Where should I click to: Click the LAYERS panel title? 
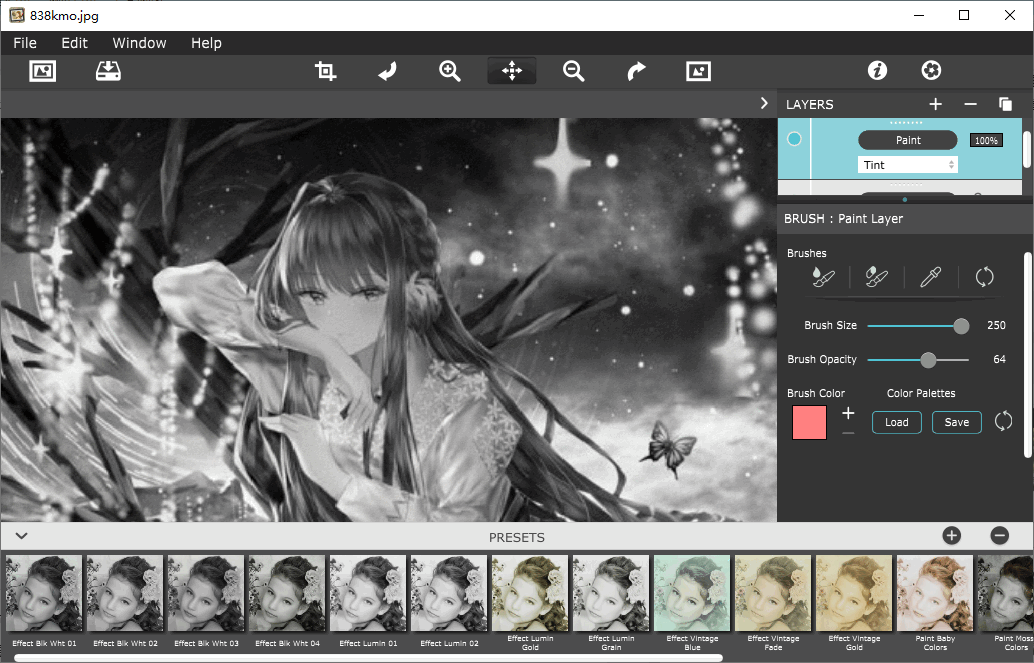[x=809, y=104]
